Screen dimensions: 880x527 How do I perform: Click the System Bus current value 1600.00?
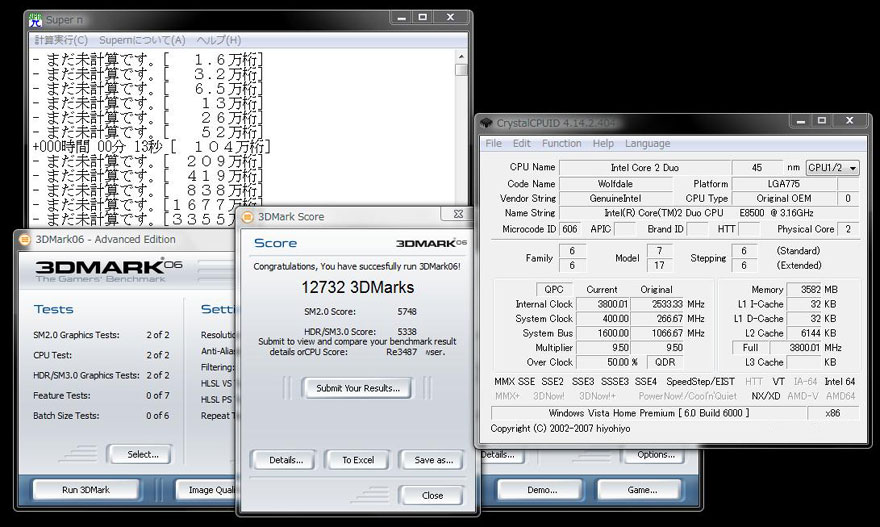(x=603, y=333)
